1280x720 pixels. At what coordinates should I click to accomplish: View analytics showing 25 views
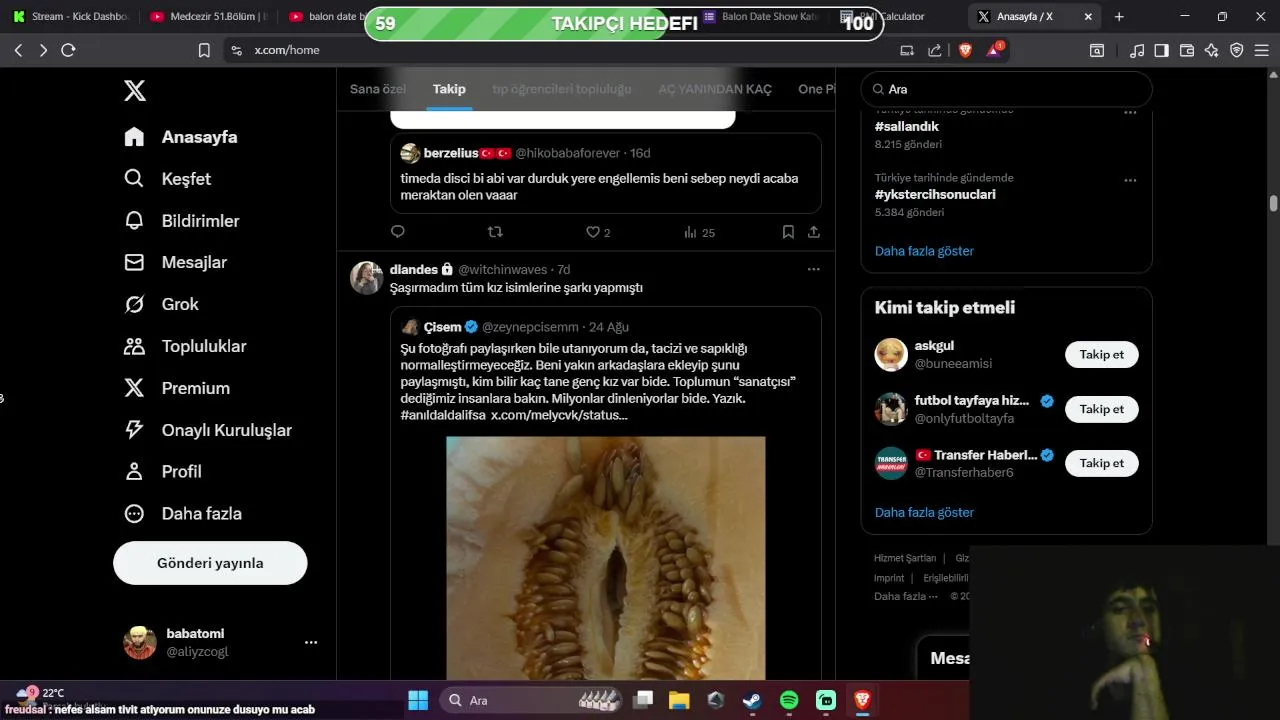[x=699, y=232]
